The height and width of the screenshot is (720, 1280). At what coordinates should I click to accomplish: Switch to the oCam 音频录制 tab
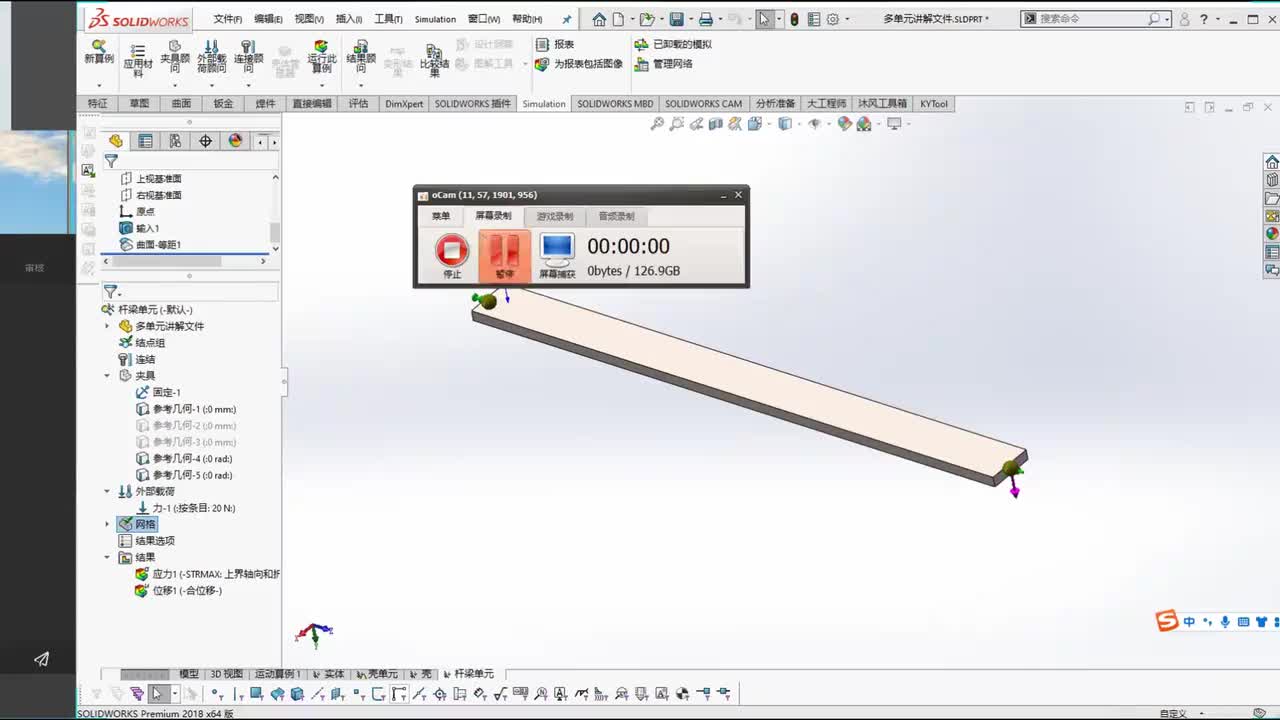pyautogui.click(x=617, y=216)
